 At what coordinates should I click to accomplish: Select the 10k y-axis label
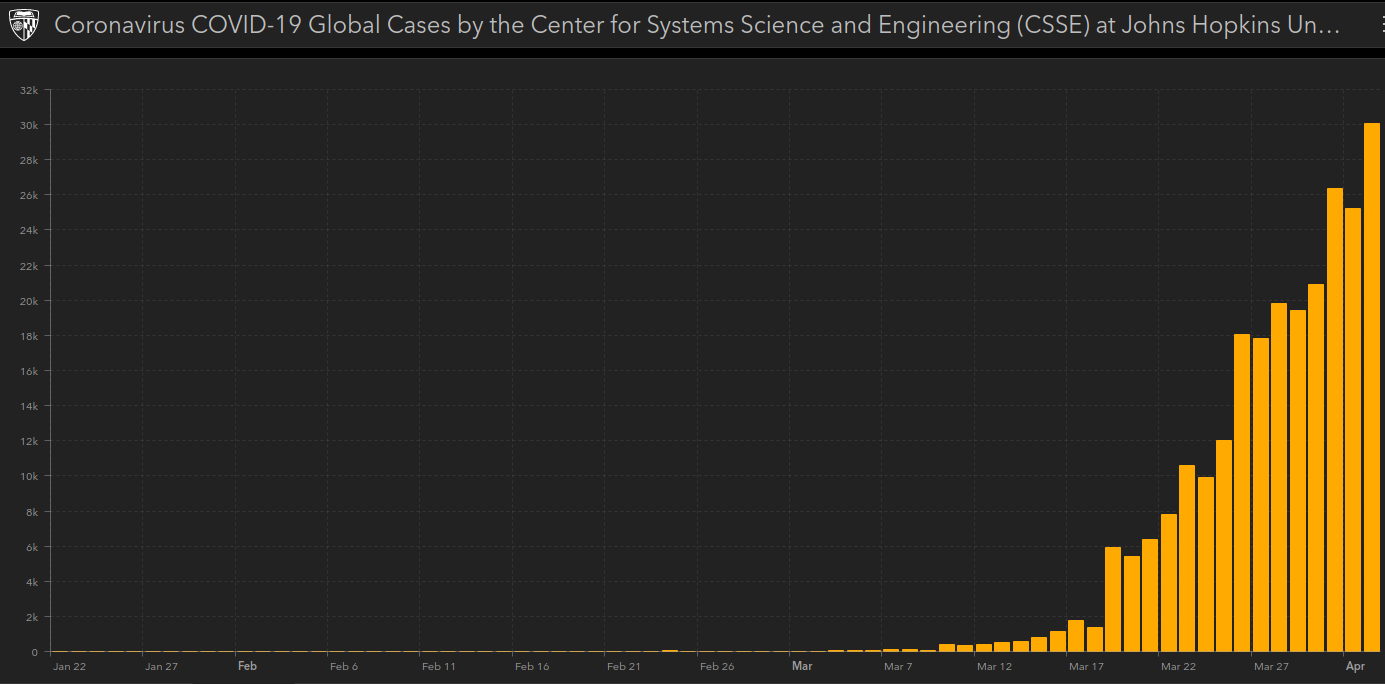(x=29, y=476)
